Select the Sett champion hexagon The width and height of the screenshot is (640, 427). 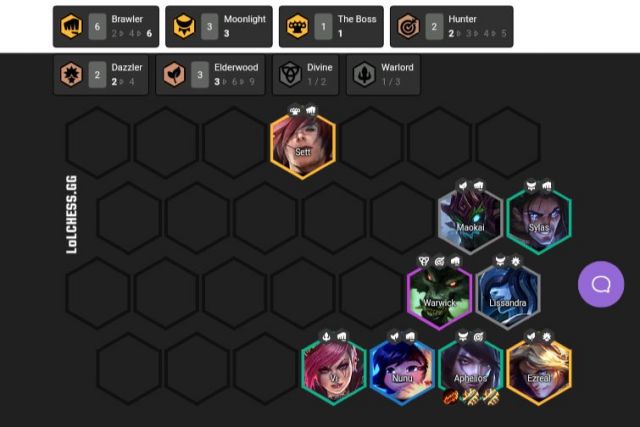click(x=303, y=146)
